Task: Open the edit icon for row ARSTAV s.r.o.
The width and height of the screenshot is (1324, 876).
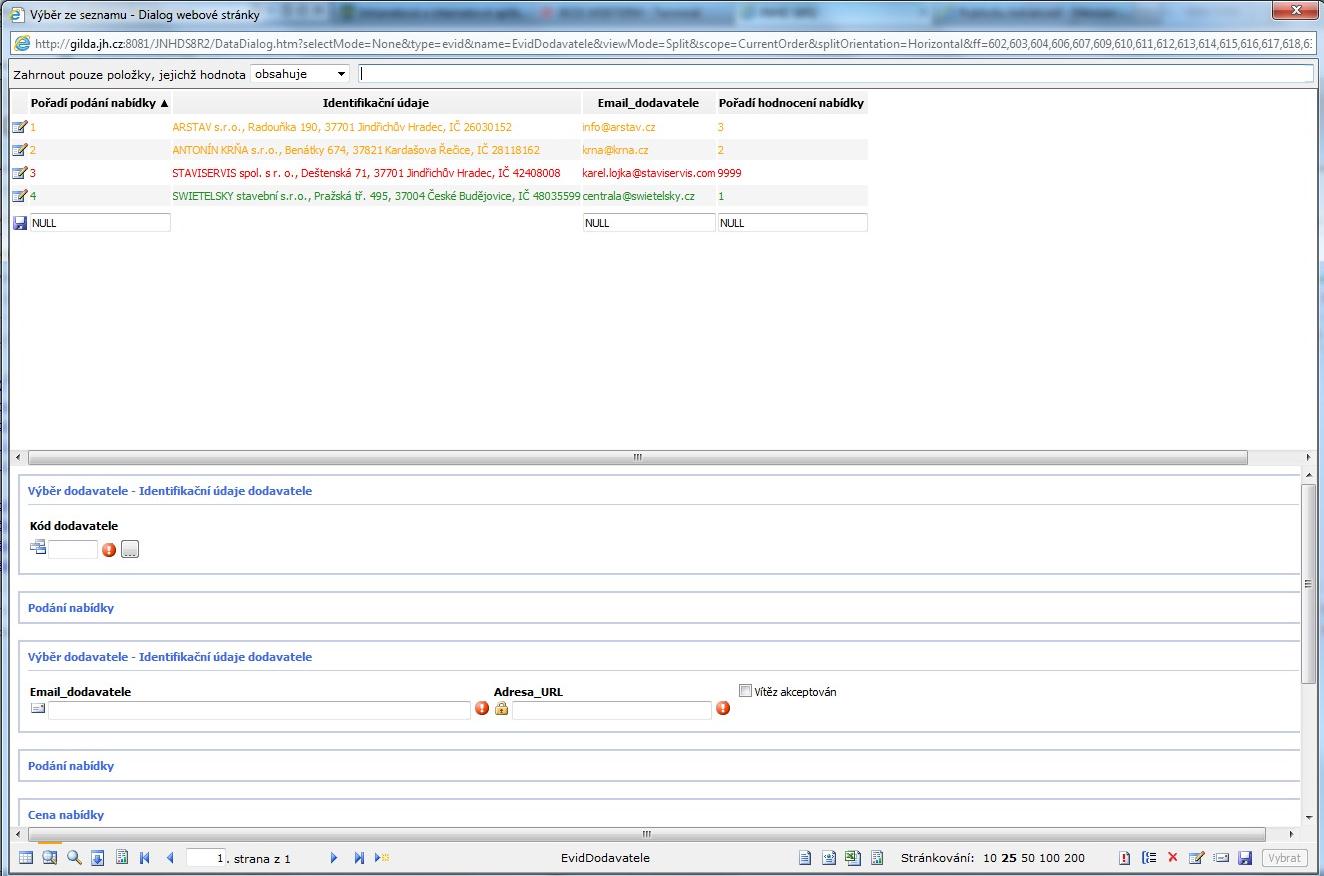Action: tap(19, 127)
